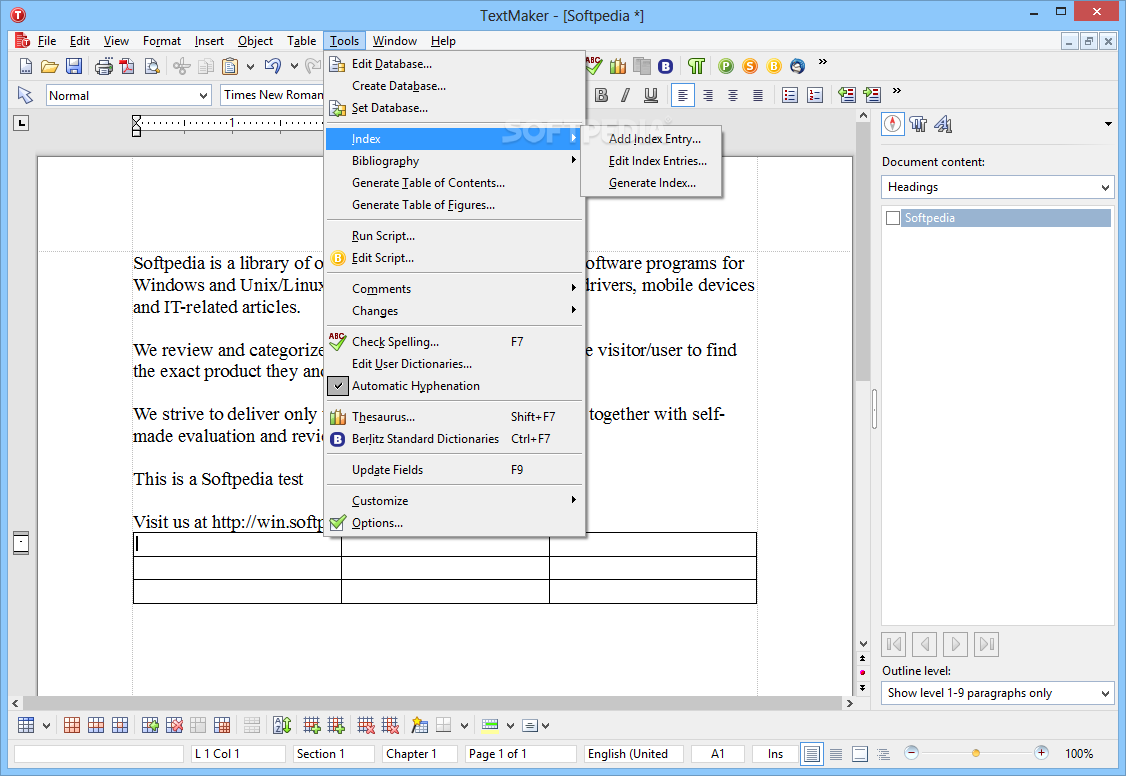The image size is (1126, 776).
Task: Open the Format menu
Action: point(162,41)
